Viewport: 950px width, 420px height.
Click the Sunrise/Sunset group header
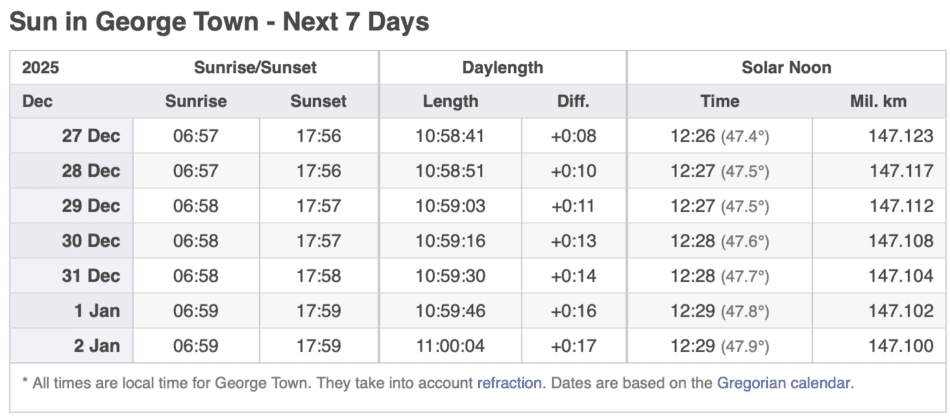click(255, 68)
